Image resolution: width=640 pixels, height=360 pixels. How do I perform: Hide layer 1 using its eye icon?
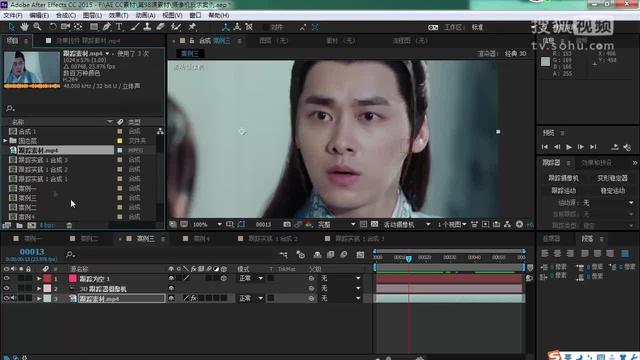[6, 278]
